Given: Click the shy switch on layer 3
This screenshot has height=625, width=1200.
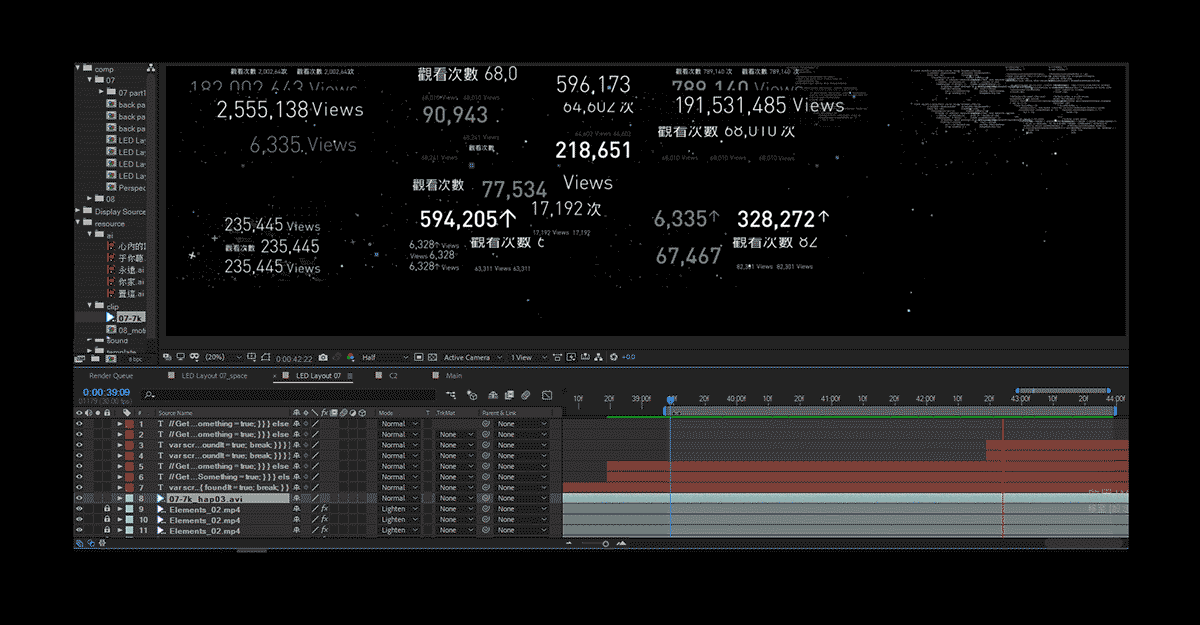Looking at the screenshot, I should pos(296,445).
